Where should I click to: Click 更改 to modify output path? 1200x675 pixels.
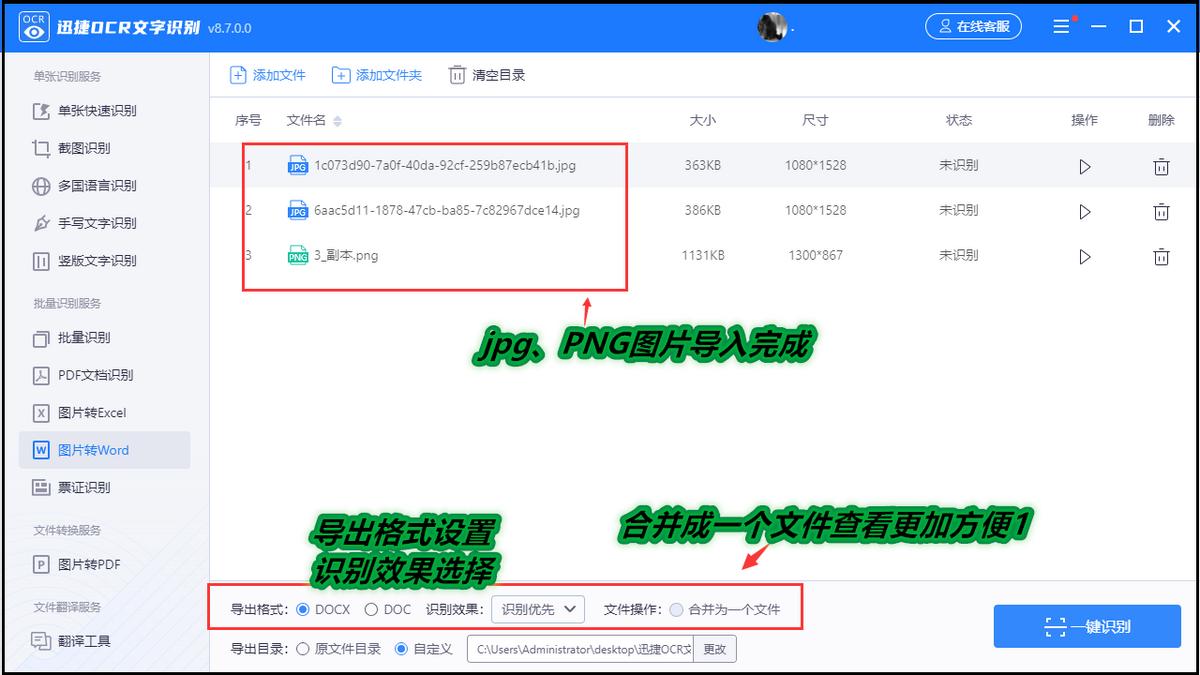tap(716, 648)
